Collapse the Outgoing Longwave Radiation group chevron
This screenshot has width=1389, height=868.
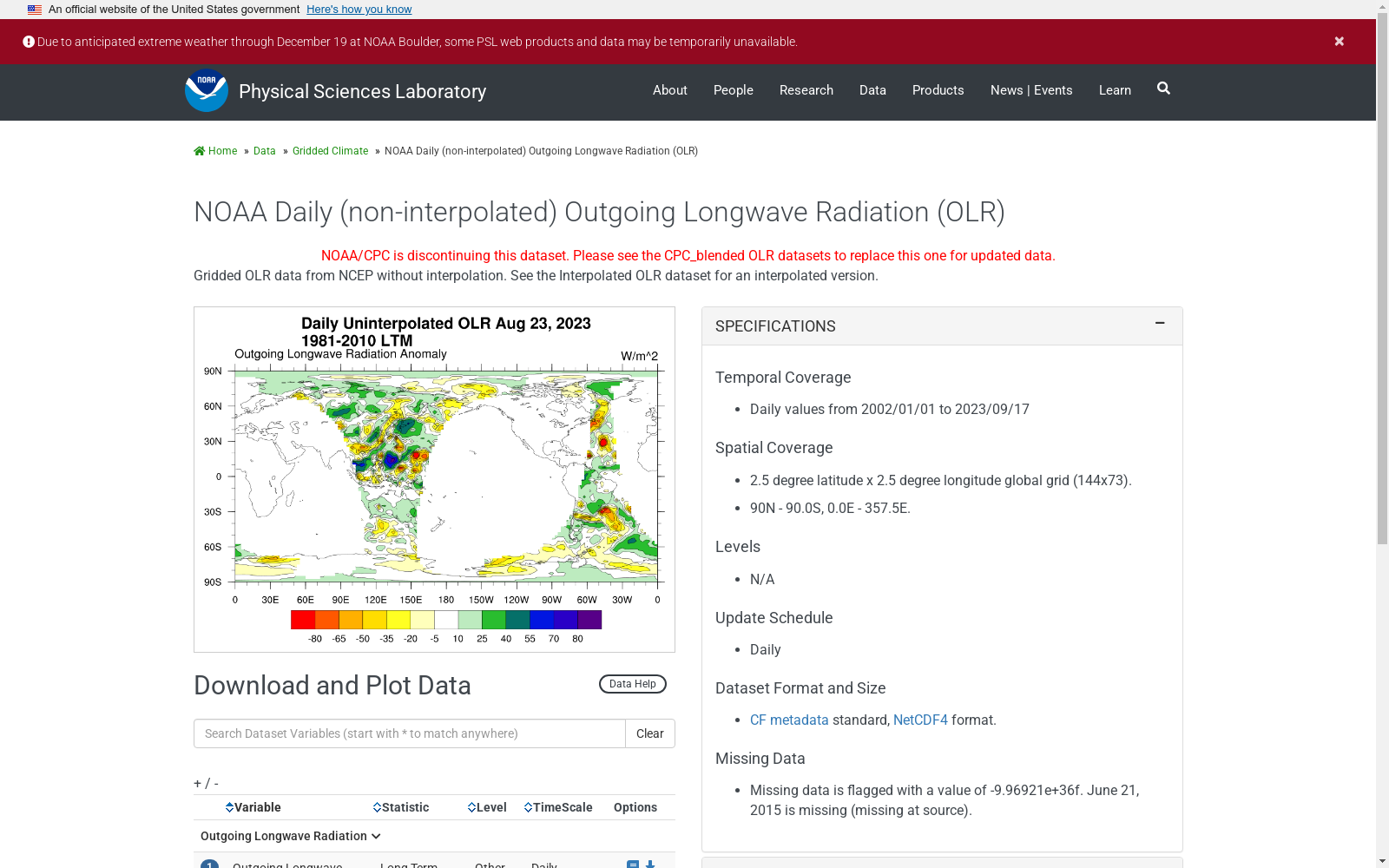(376, 837)
